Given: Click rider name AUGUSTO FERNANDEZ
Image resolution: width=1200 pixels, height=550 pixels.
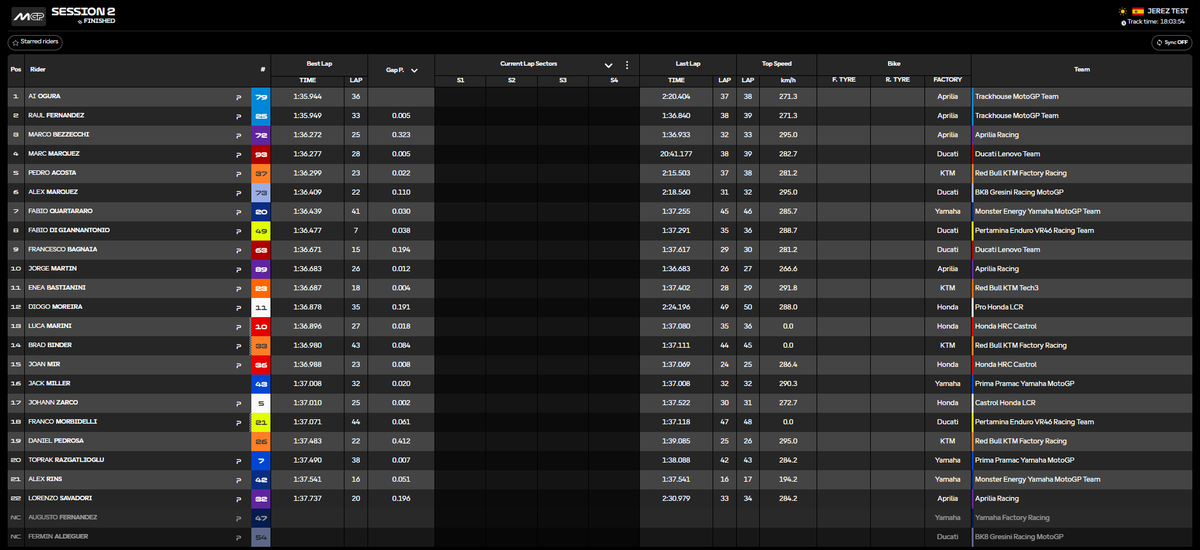Looking at the screenshot, I should pos(64,517).
